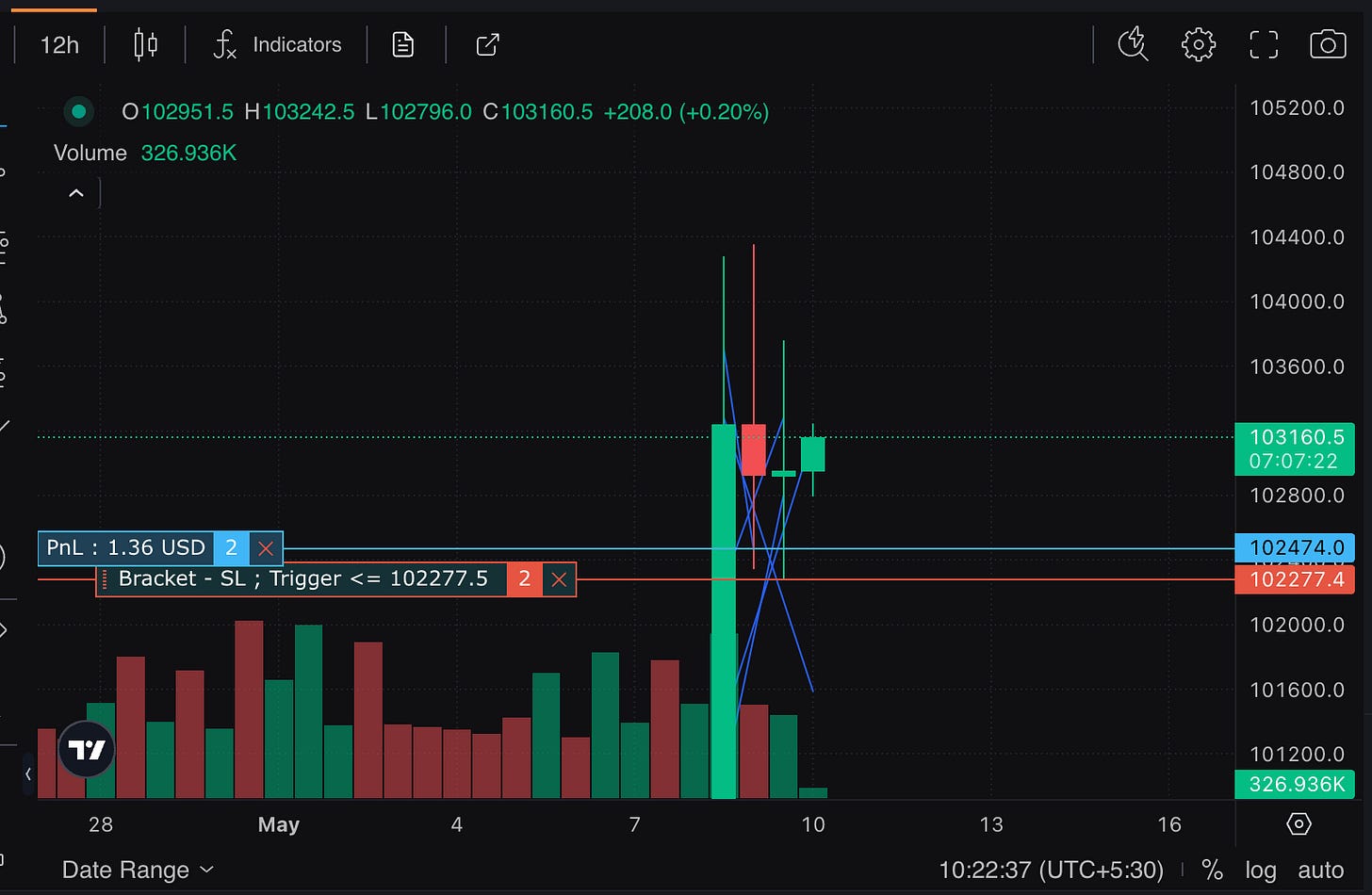The width and height of the screenshot is (1372, 895).
Task: Take a chart snapshot with the camera icon
Action: pyautogui.click(x=1327, y=43)
